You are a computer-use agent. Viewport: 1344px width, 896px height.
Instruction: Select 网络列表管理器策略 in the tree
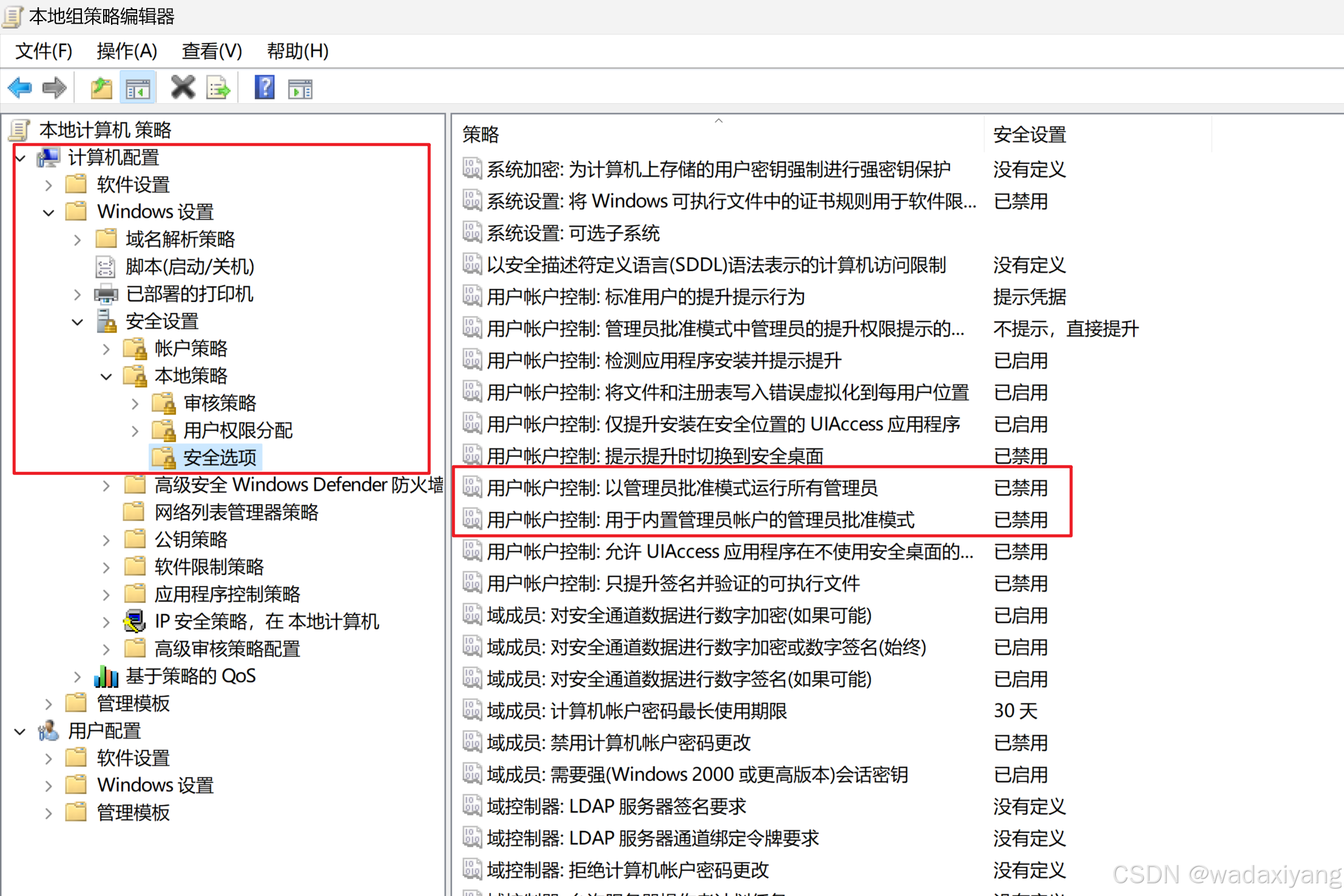click(236, 513)
